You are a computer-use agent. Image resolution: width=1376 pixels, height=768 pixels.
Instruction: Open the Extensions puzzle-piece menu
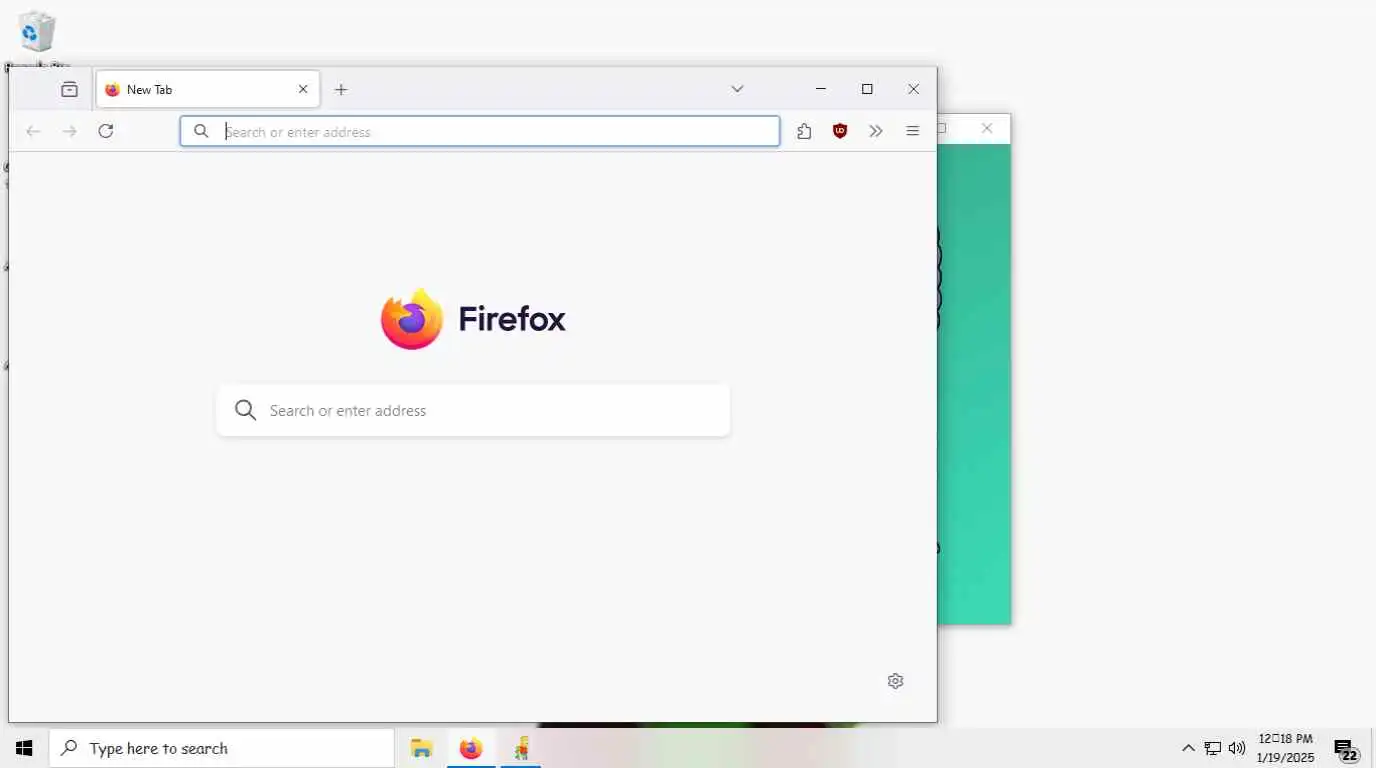804,131
